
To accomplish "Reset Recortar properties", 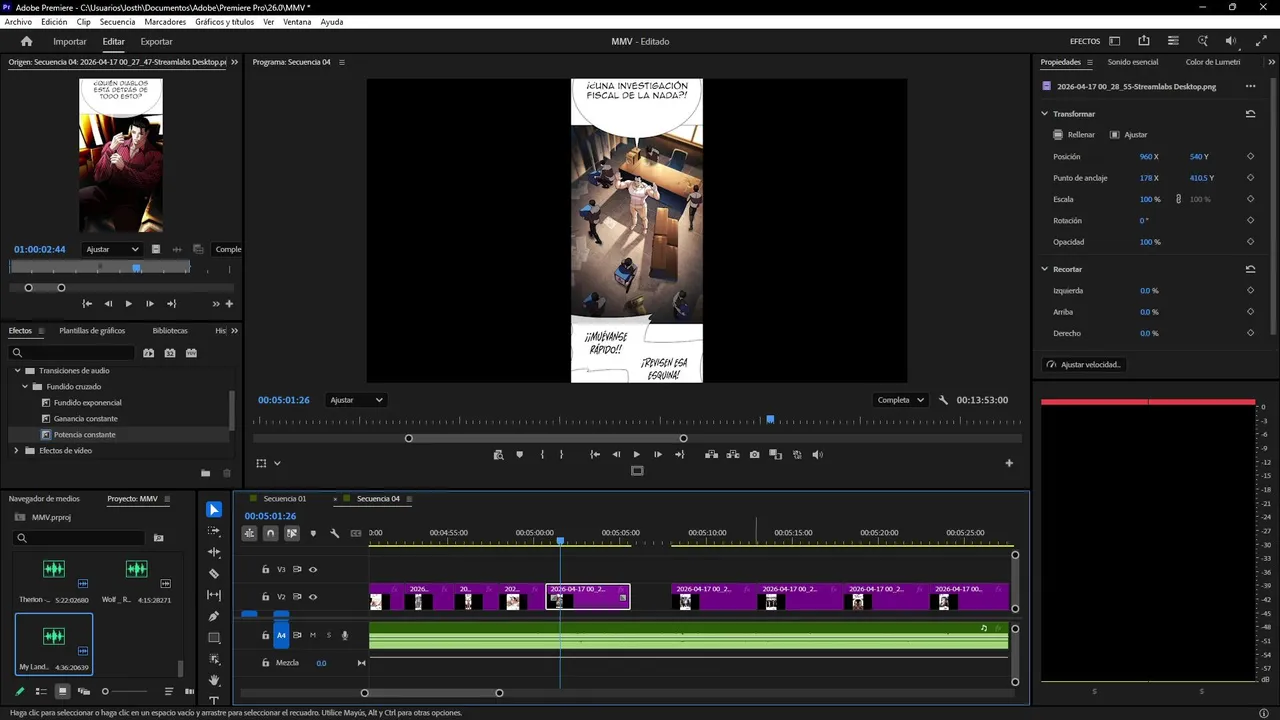I will point(1250,269).
